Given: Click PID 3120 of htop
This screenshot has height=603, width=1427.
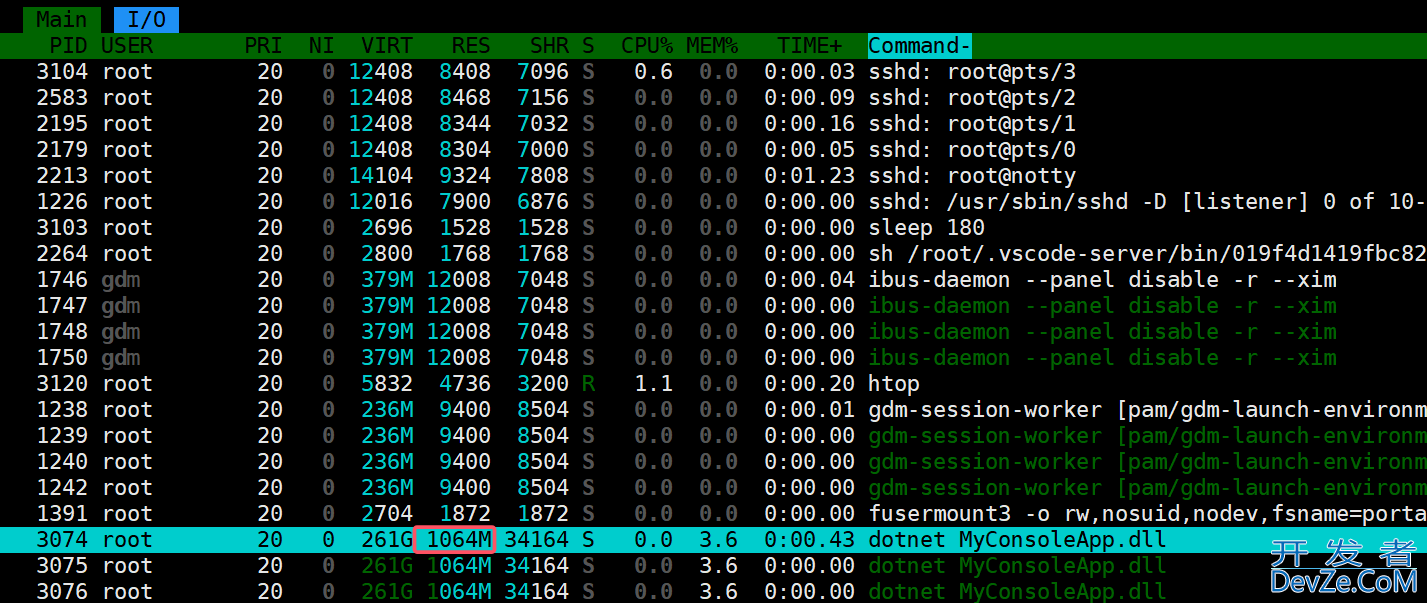Looking at the screenshot, I should [x=62, y=384].
